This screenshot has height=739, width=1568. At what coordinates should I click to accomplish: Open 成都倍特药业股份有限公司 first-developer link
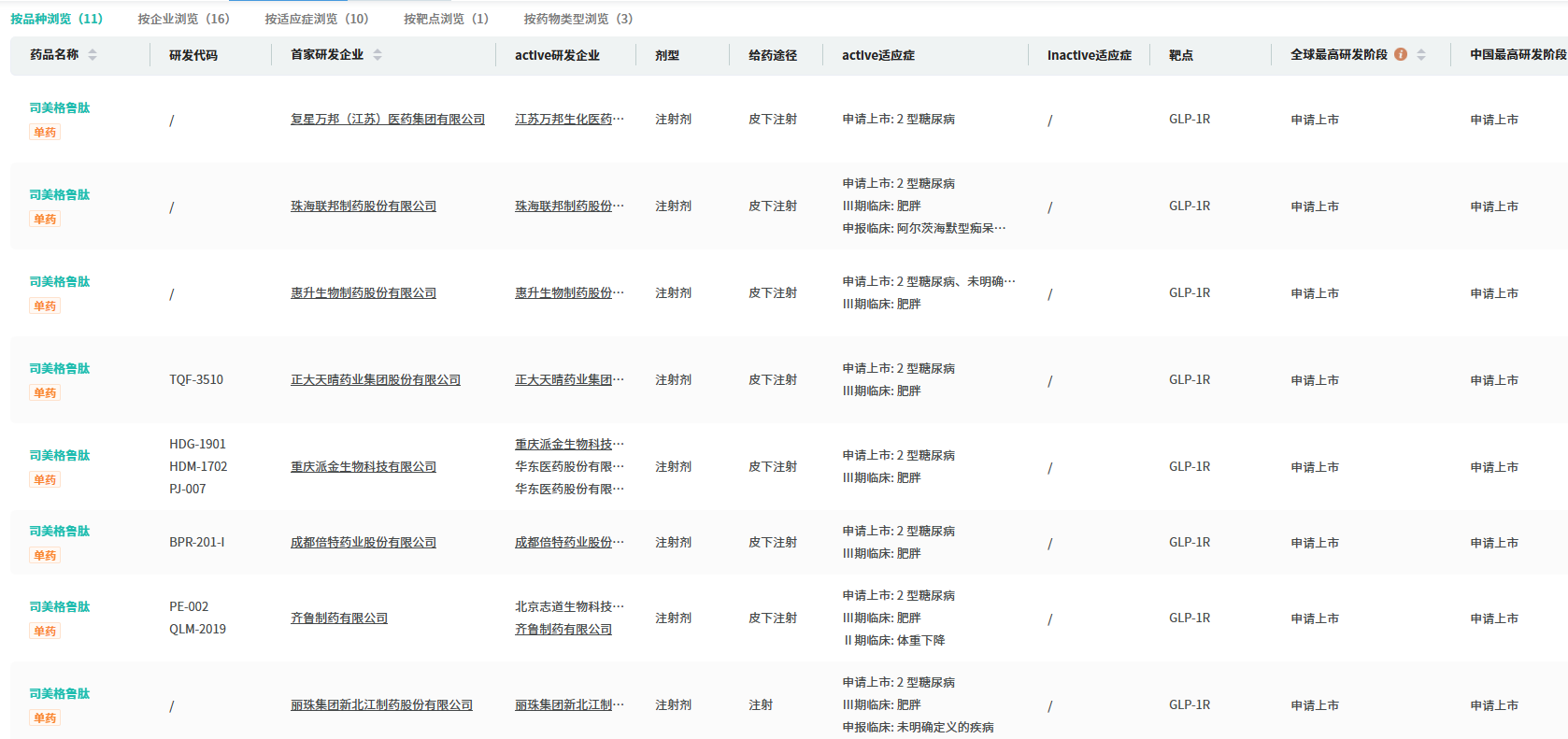(363, 543)
